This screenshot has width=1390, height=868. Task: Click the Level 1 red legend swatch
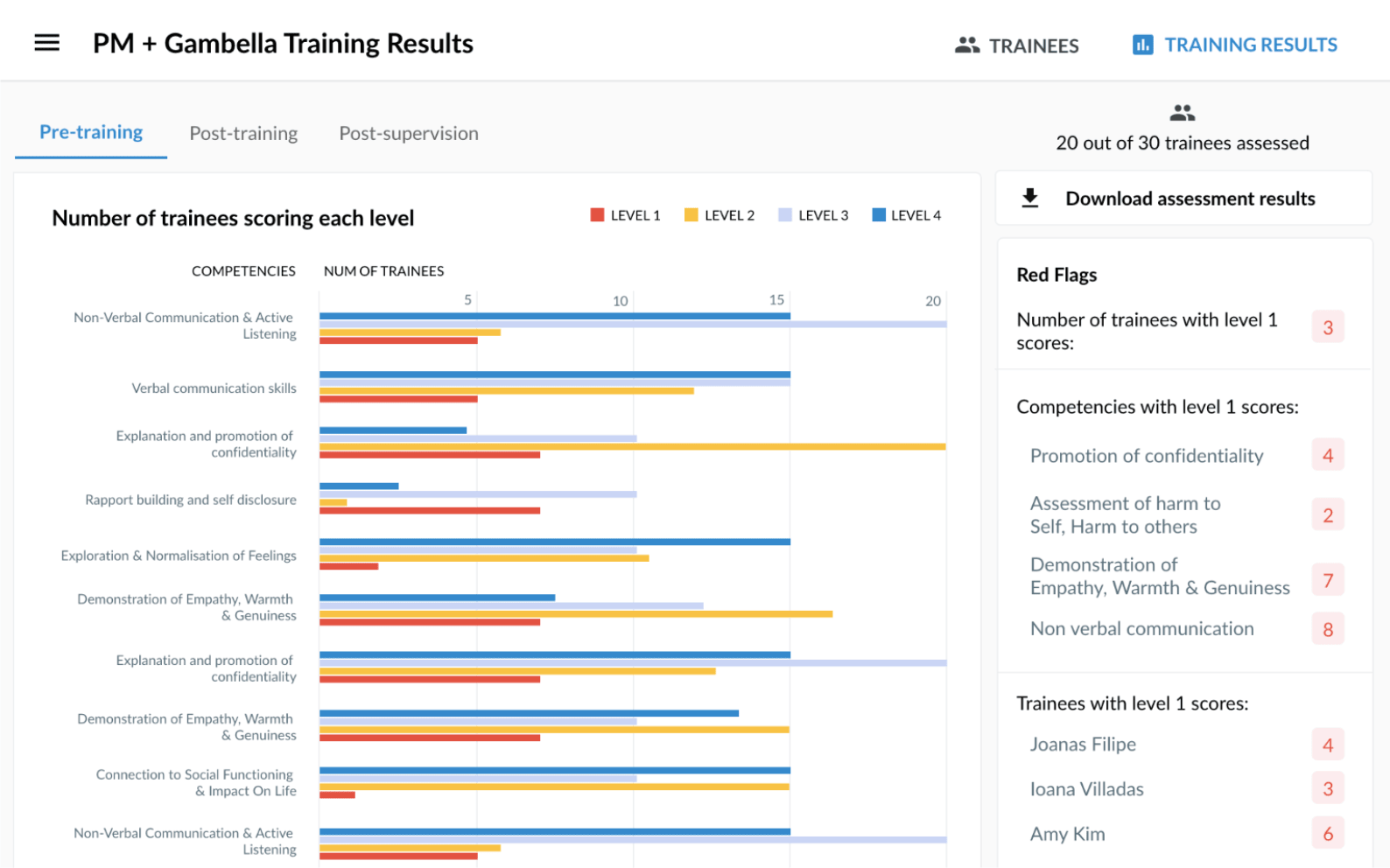point(598,215)
